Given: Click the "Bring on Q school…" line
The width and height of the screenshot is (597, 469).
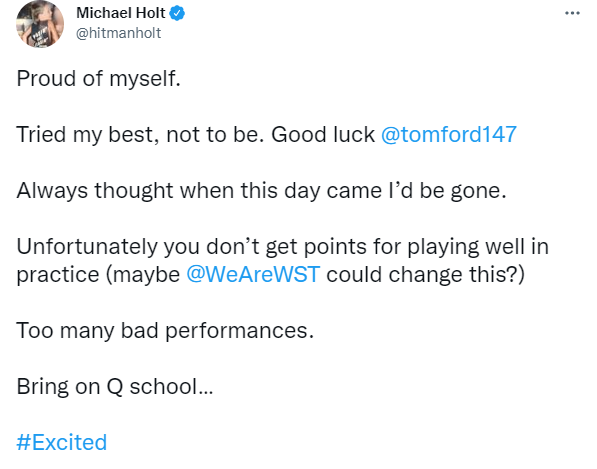Looking at the screenshot, I should (x=115, y=386).
